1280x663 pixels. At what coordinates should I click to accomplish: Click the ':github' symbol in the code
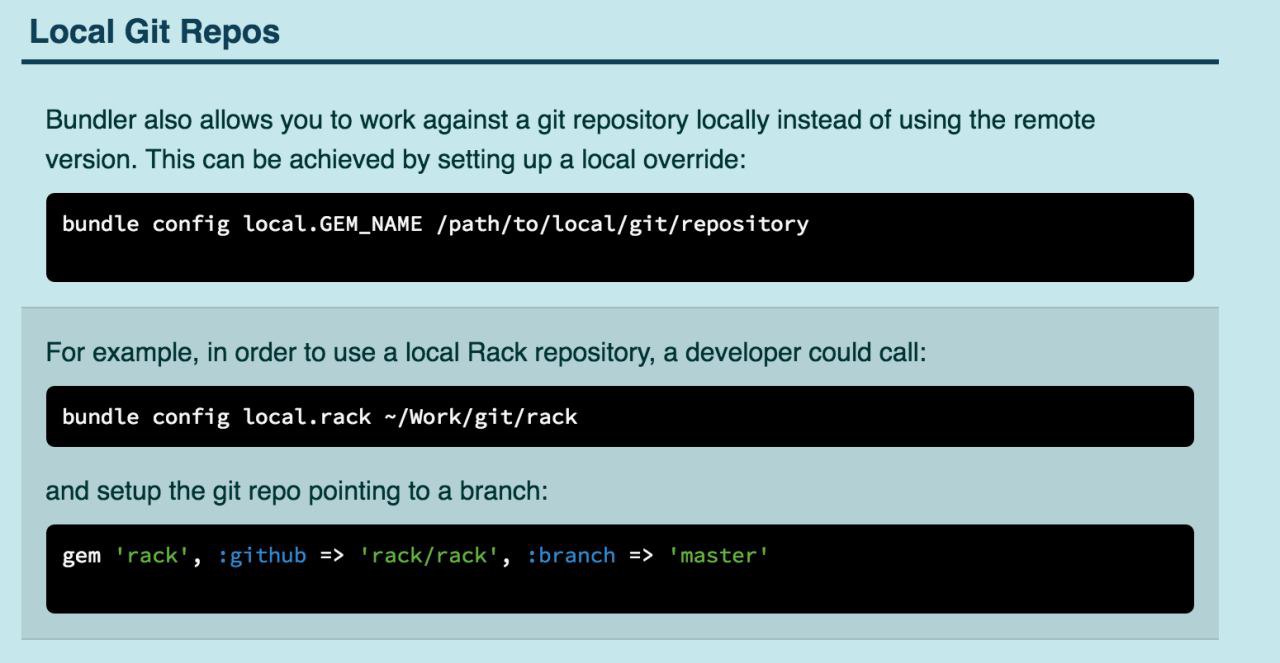[262, 555]
